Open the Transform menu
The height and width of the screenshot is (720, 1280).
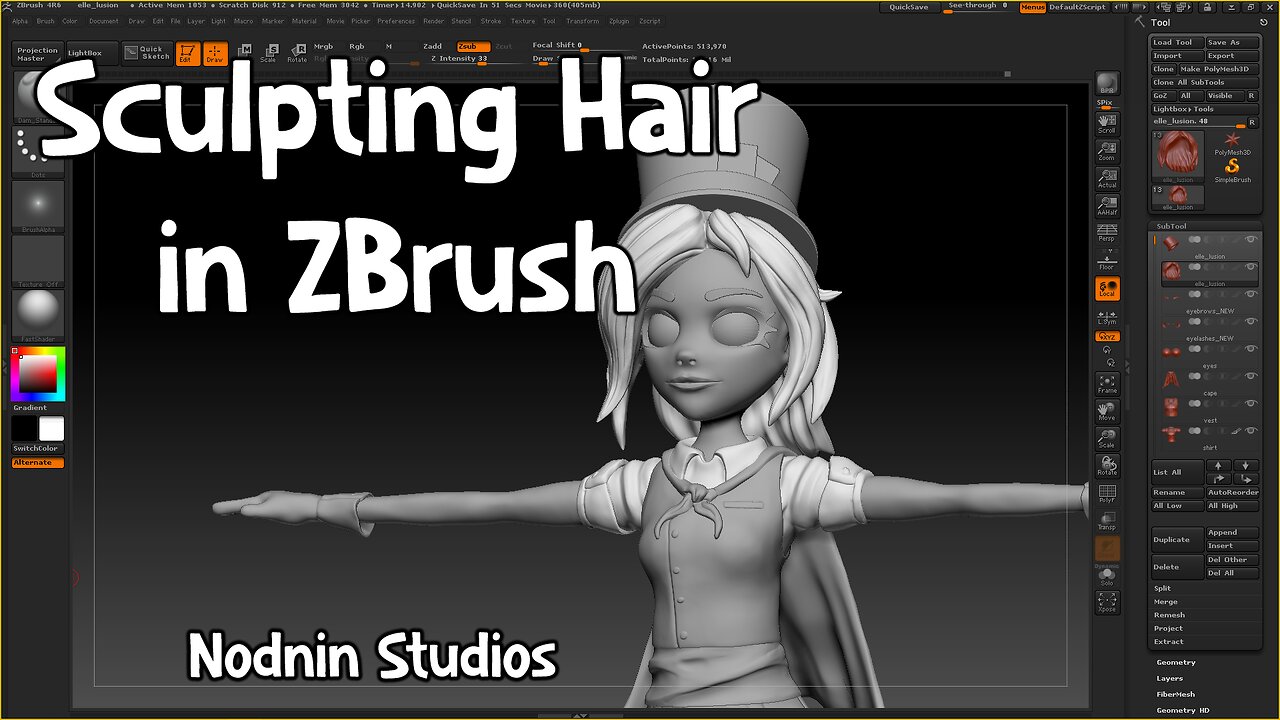583,21
